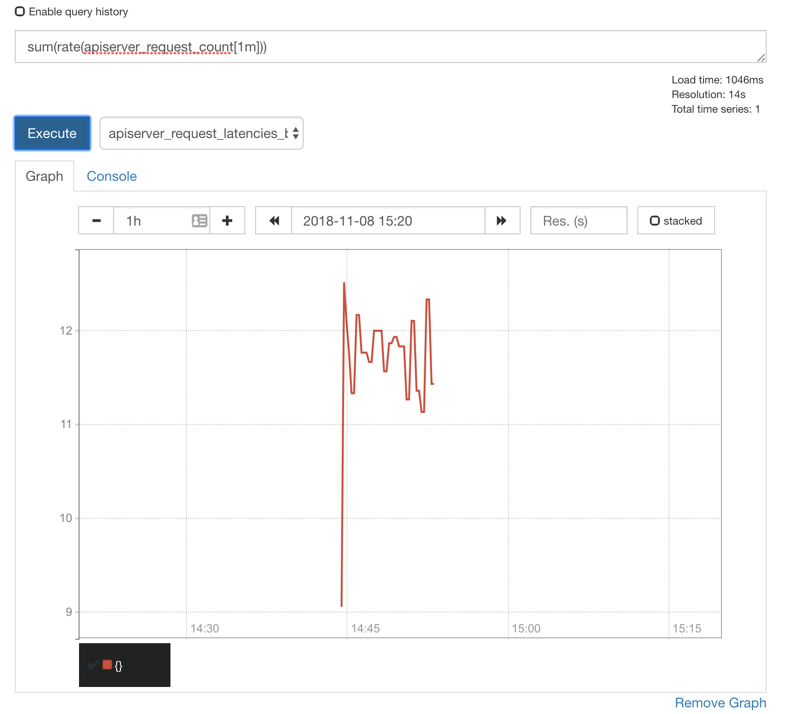The width and height of the screenshot is (800, 714).
Task: Toggle the stacked graph checkbox
Action: pos(655,220)
